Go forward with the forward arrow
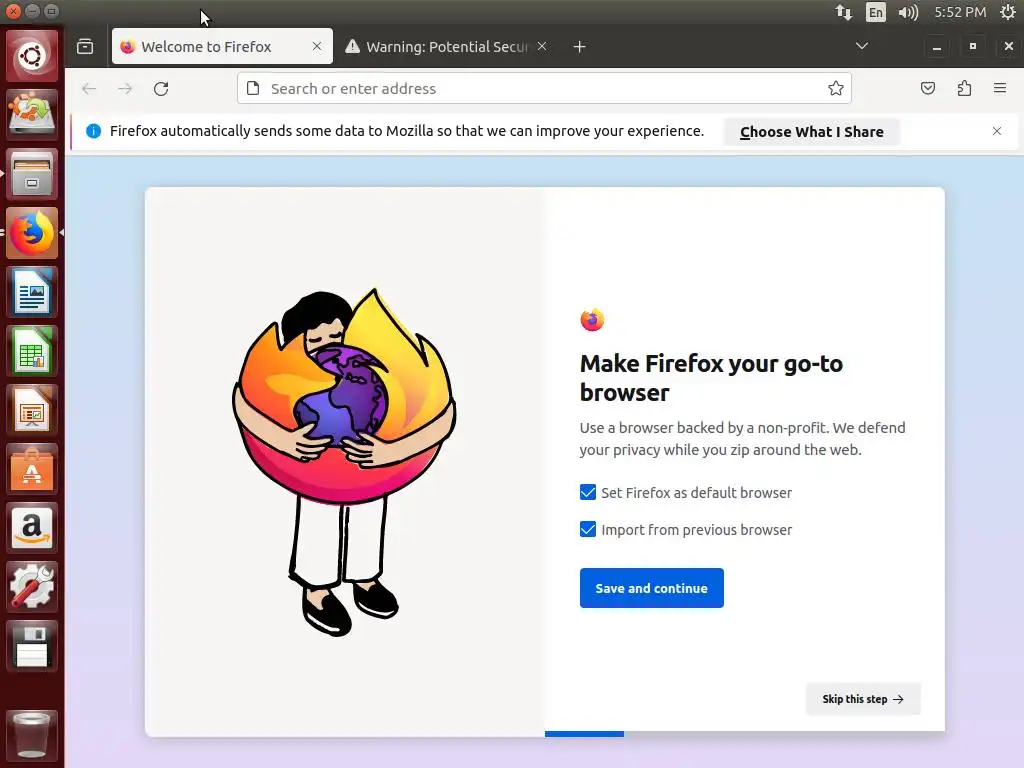Image resolution: width=1024 pixels, height=768 pixels. tap(125, 89)
